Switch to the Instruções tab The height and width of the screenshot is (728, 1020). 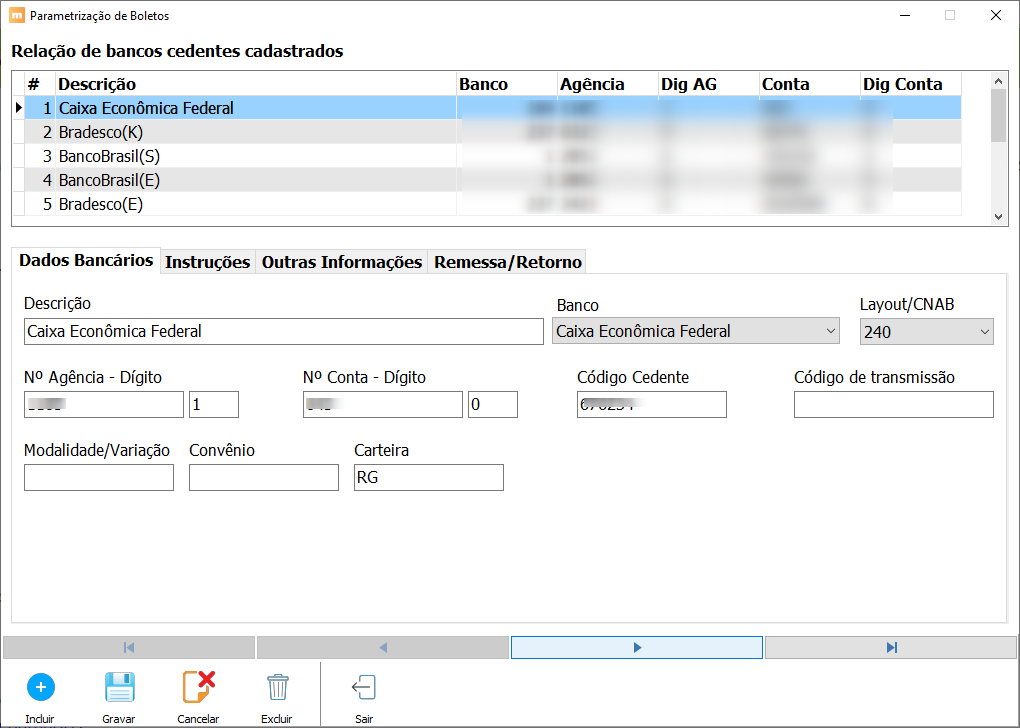pos(208,262)
